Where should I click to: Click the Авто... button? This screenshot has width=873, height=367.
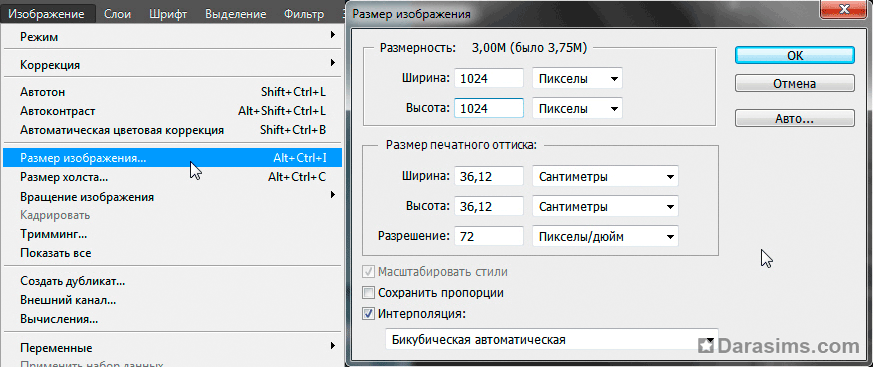[x=794, y=119]
